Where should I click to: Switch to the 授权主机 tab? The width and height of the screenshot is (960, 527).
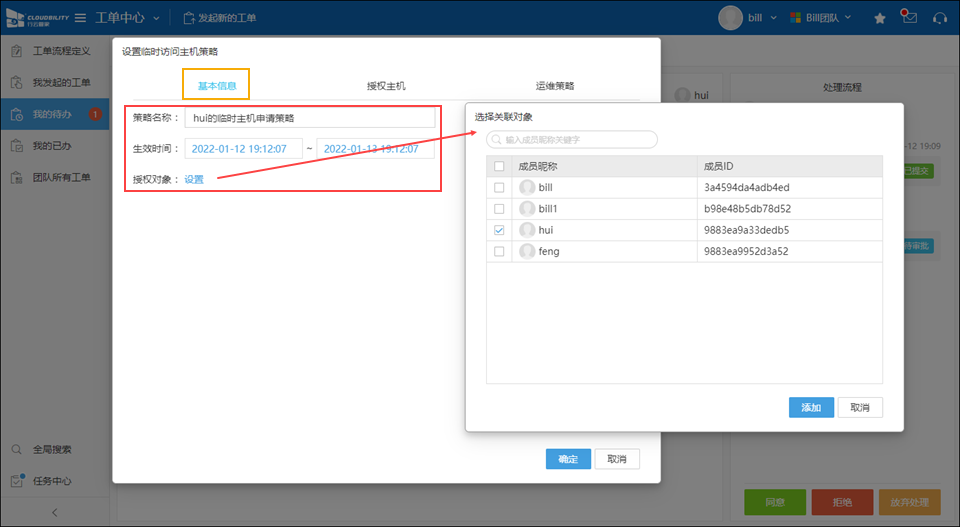tap(386, 86)
